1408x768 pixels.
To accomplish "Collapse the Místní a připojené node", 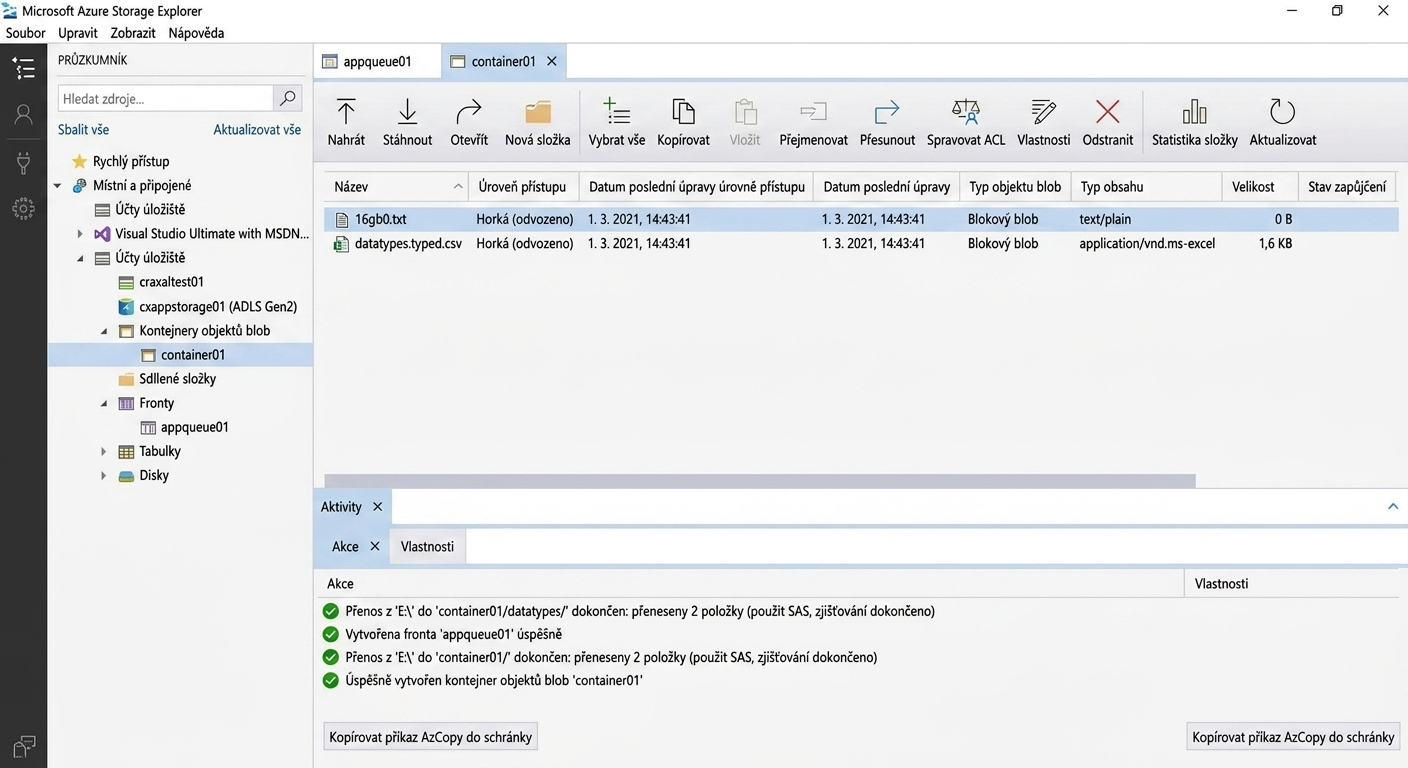I will click(x=57, y=185).
